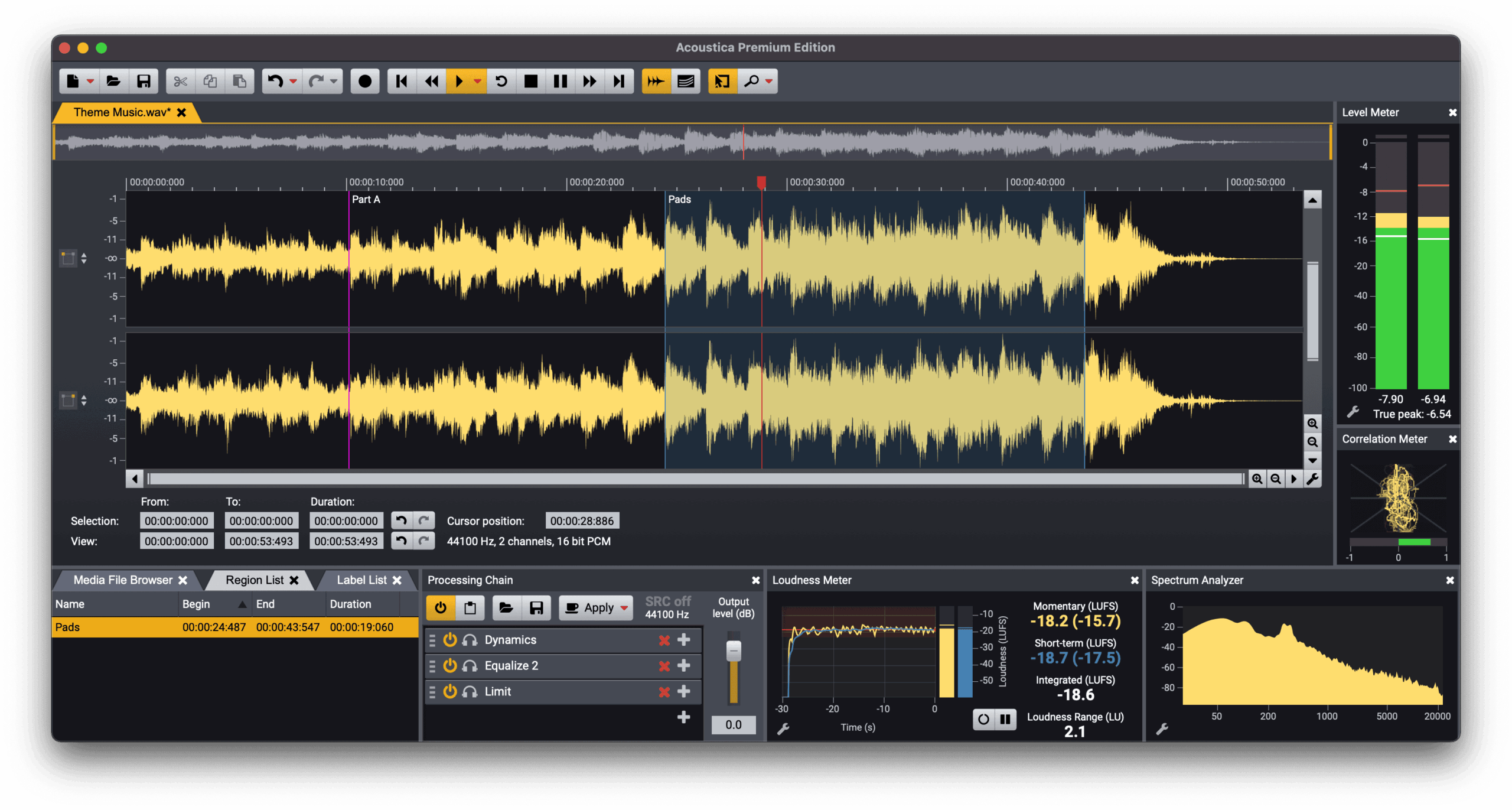Pause the loudness meter measurement
This screenshot has width=1512, height=810.
[x=1005, y=720]
